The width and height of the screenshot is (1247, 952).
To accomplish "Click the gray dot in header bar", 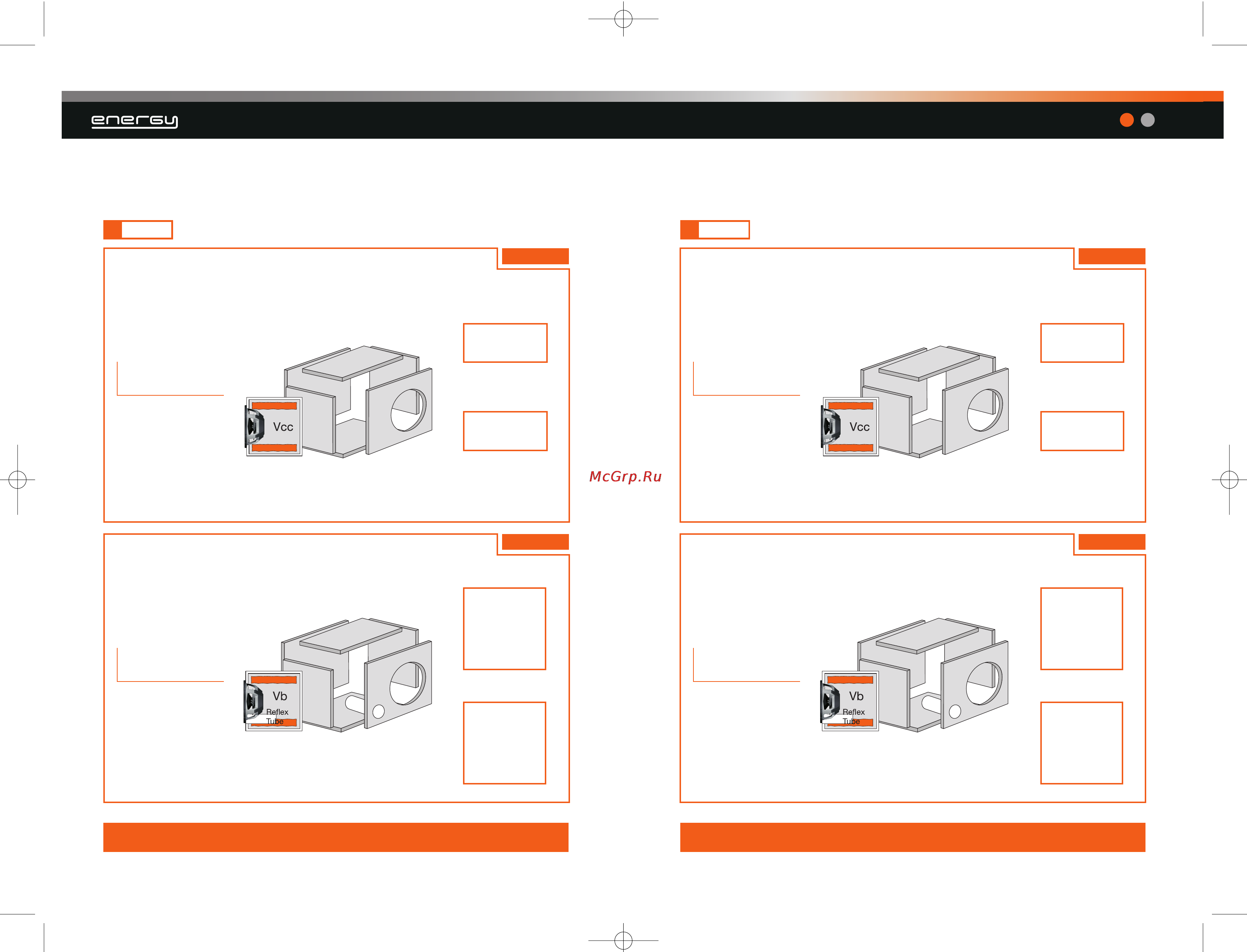I will pos(1147,120).
